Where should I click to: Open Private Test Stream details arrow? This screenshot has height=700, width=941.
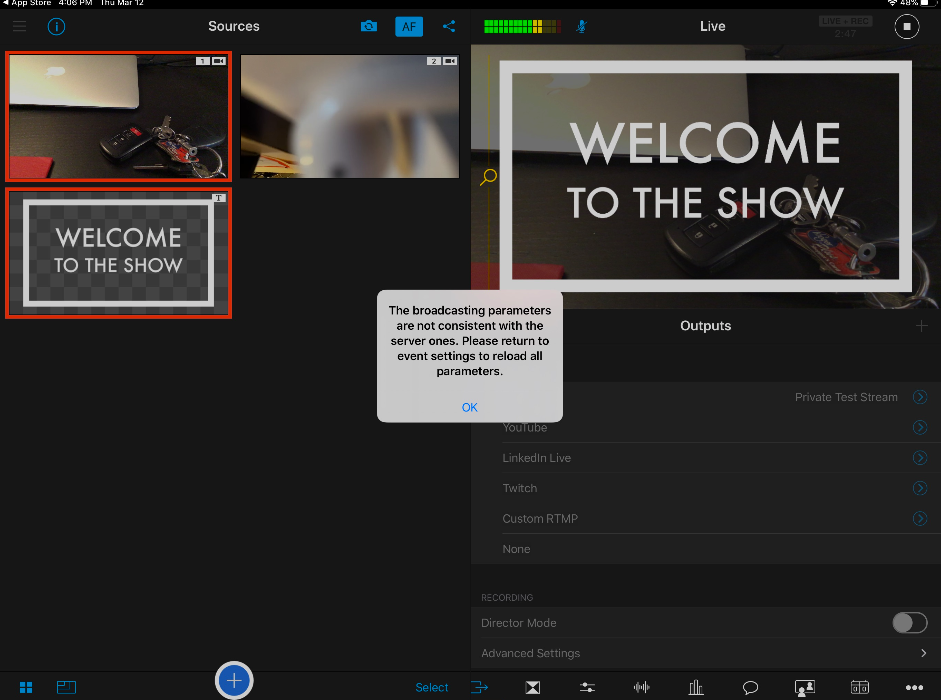tap(920, 397)
